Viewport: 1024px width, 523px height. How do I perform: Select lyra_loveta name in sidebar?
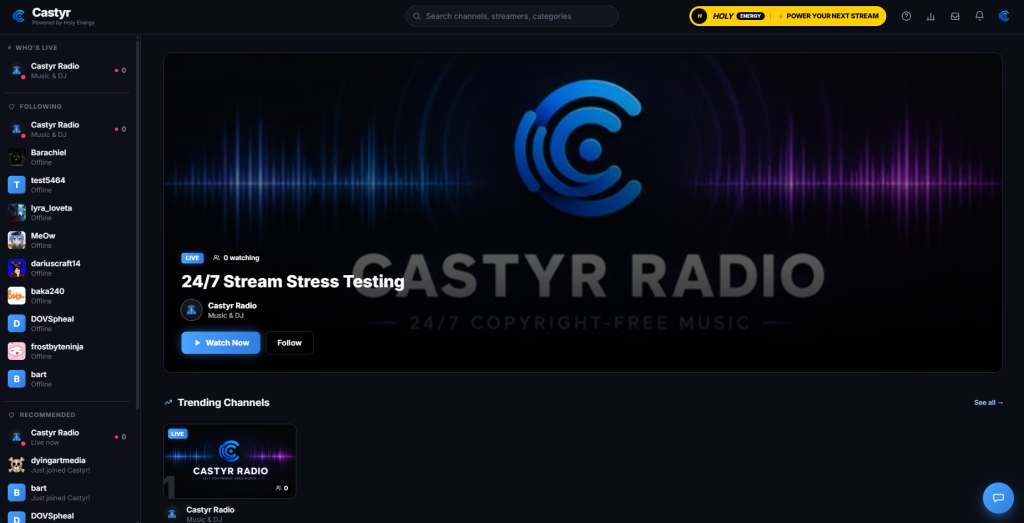click(52, 208)
